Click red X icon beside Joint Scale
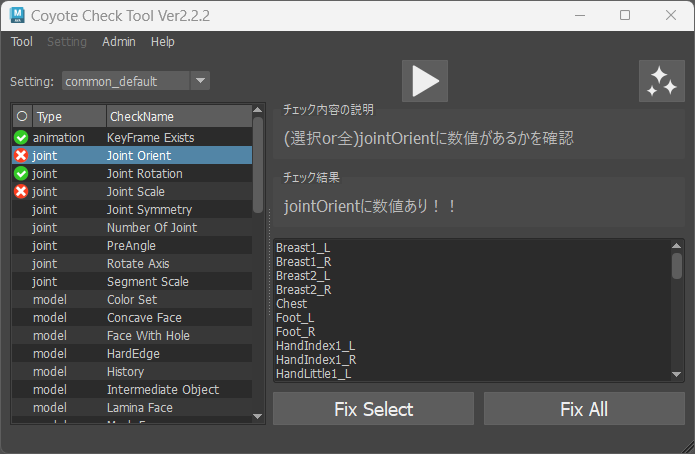 (21, 191)
